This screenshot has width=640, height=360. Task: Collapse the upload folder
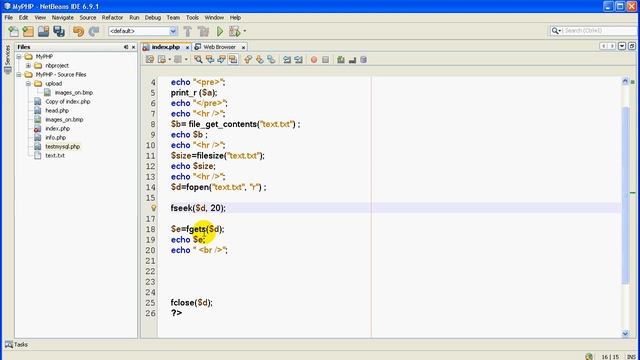[x=28, y=83]
